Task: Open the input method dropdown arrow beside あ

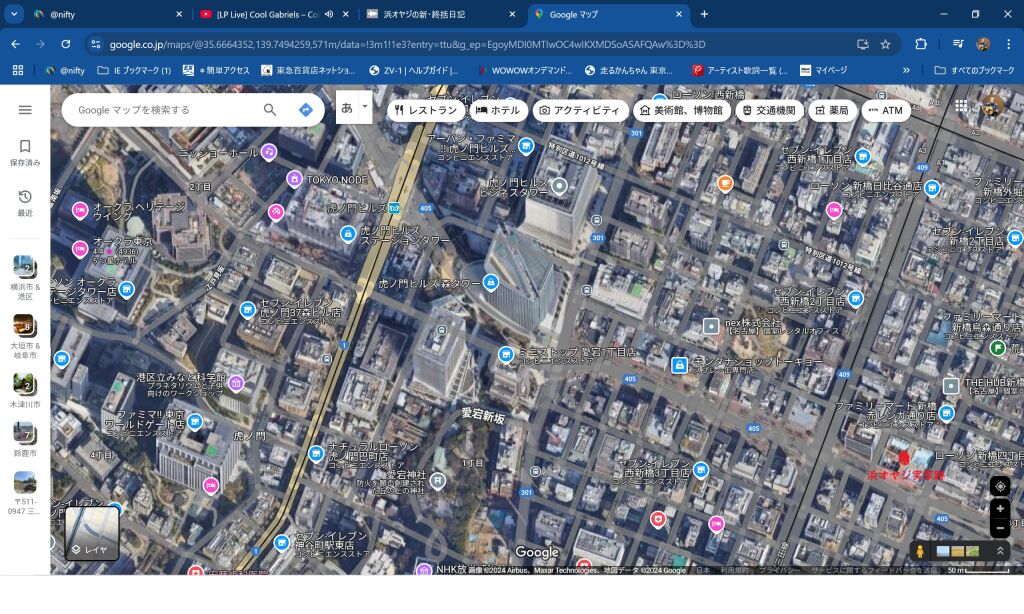Action: click(x=366, y=106)
